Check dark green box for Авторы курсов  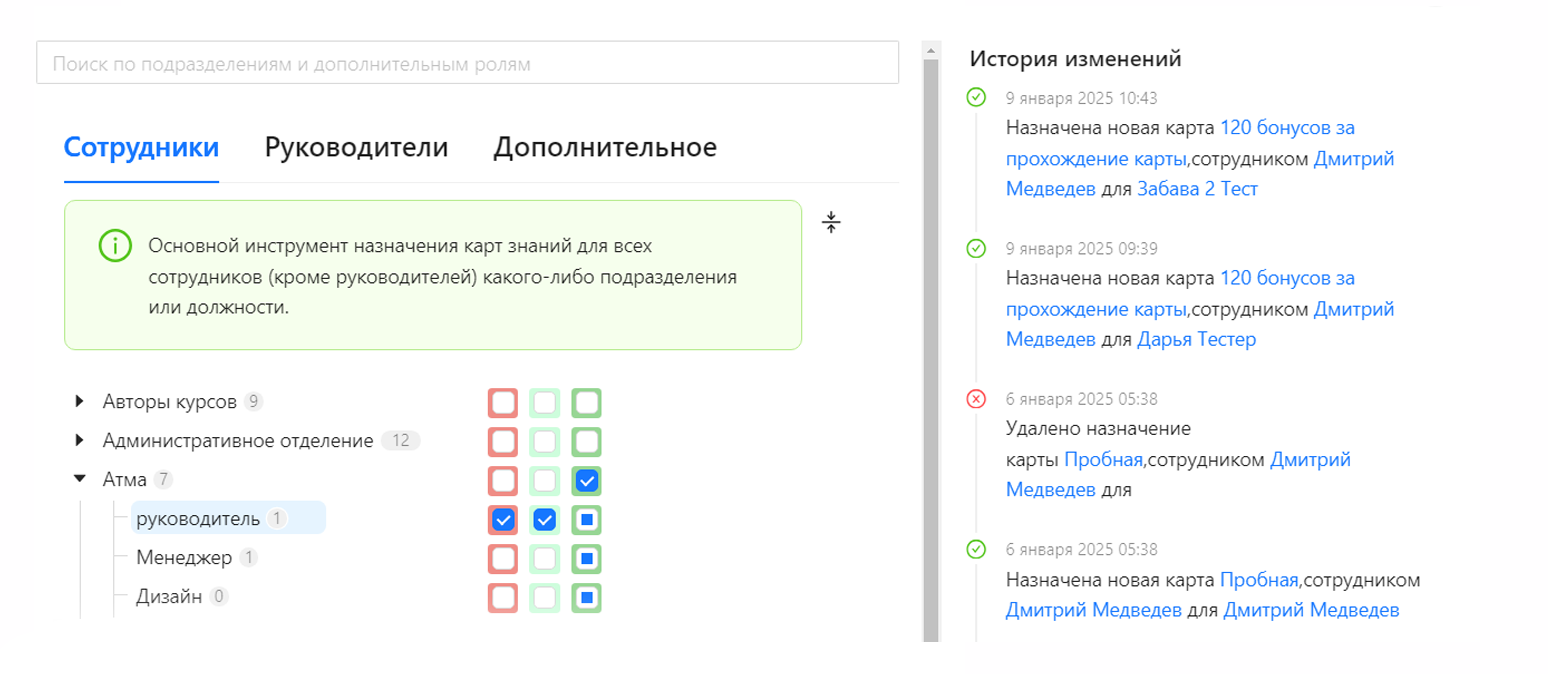(586, 403)
